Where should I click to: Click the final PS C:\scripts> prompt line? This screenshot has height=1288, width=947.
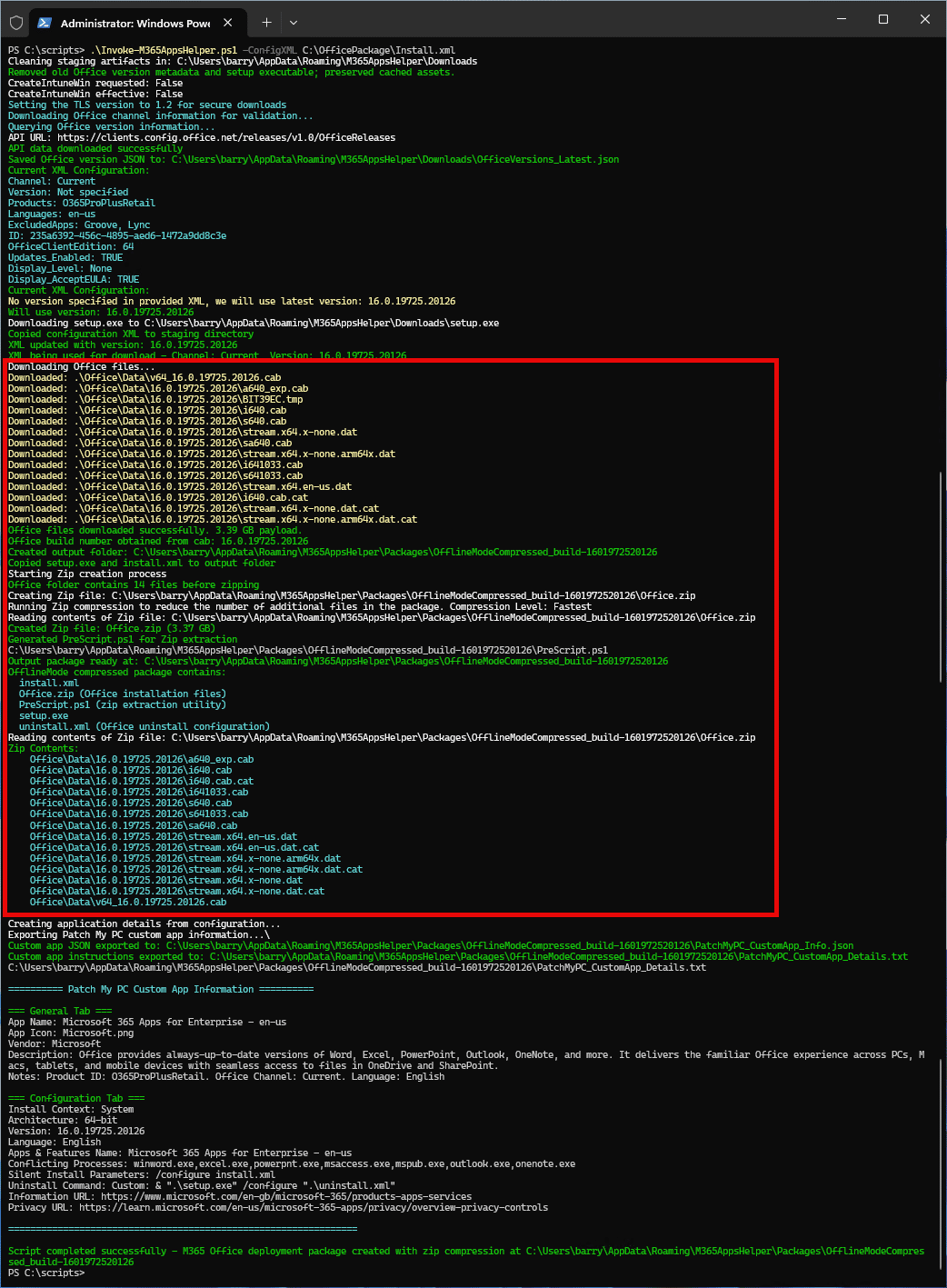click(46, 1273)
